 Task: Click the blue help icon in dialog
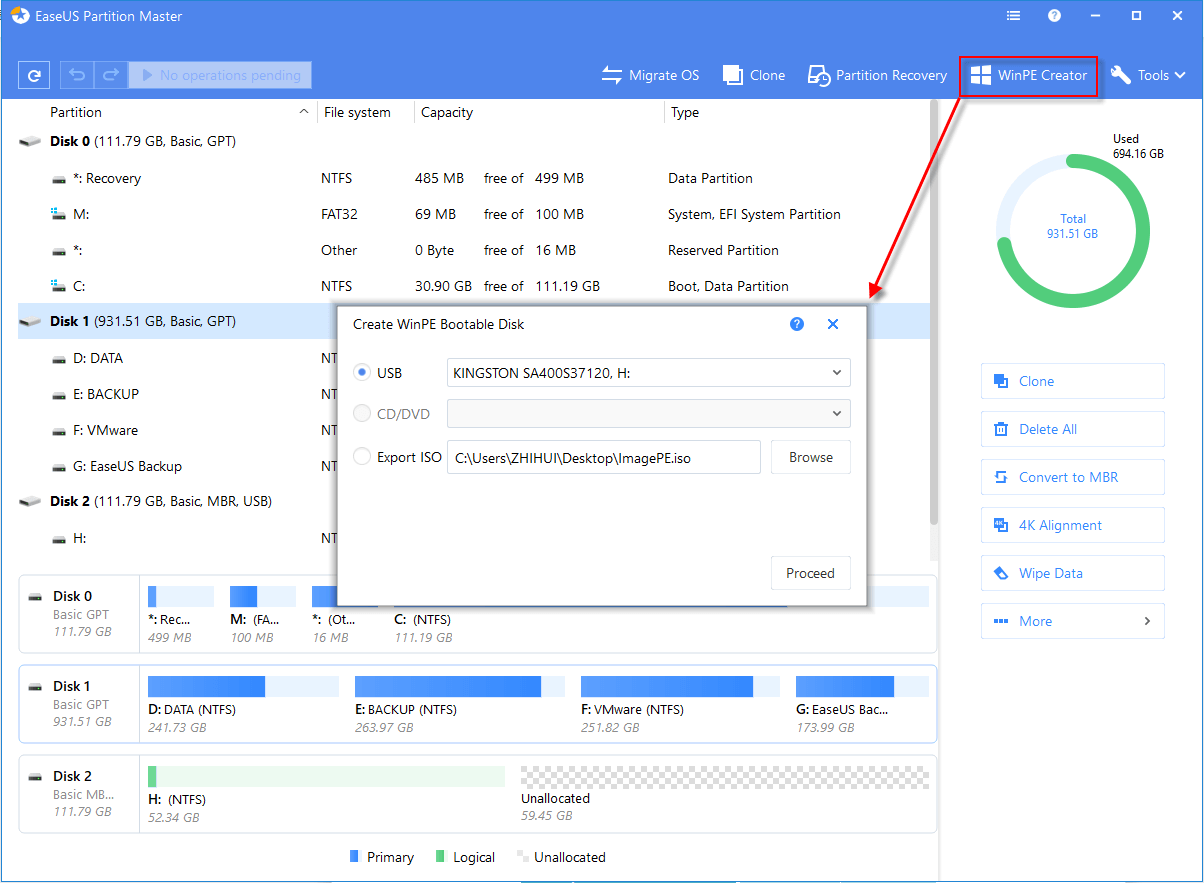(797, 324)
